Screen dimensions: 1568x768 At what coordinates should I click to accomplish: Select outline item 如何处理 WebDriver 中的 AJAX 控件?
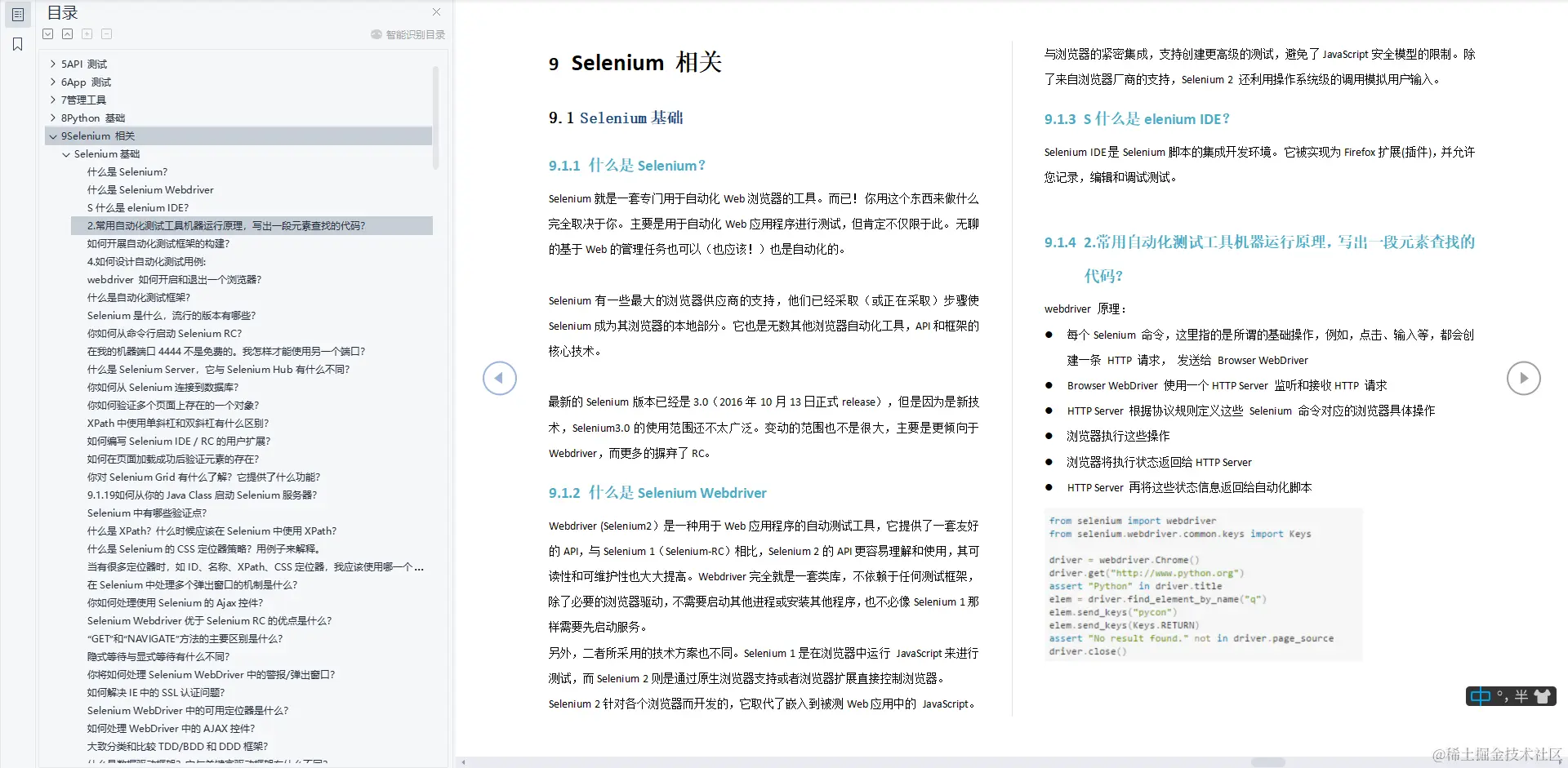pyautogui.click(x=171, y=728)
